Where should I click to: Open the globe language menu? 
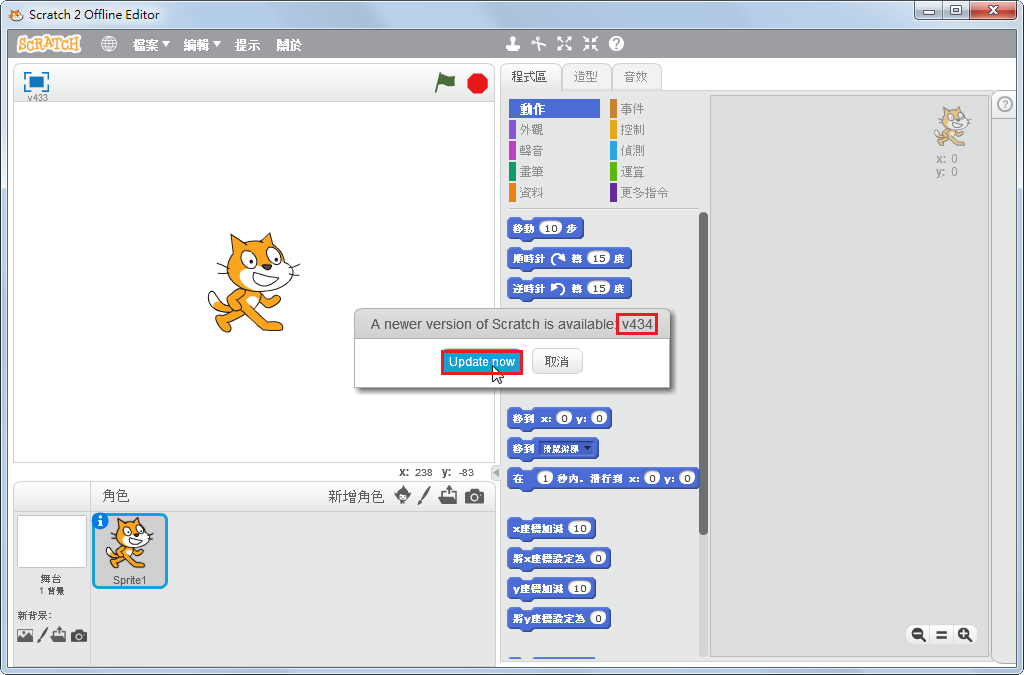click(109, 44)
